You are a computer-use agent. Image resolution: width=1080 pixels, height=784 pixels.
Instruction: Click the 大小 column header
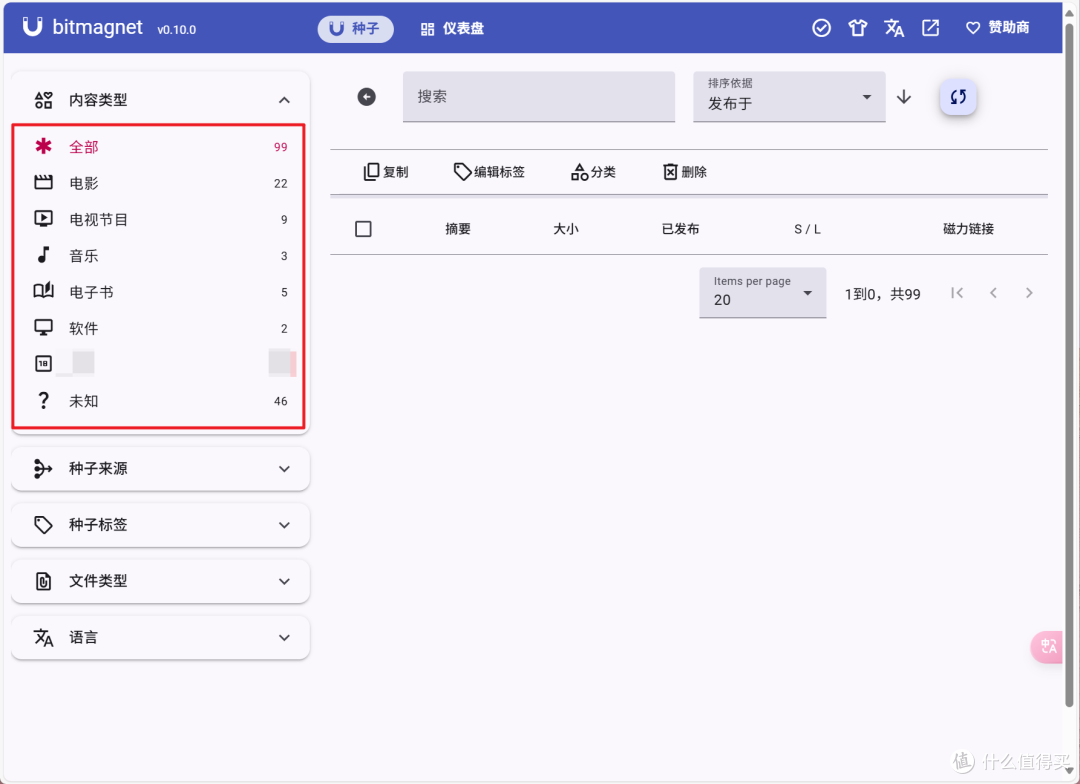pyautogui.click(x=565, y=229)
